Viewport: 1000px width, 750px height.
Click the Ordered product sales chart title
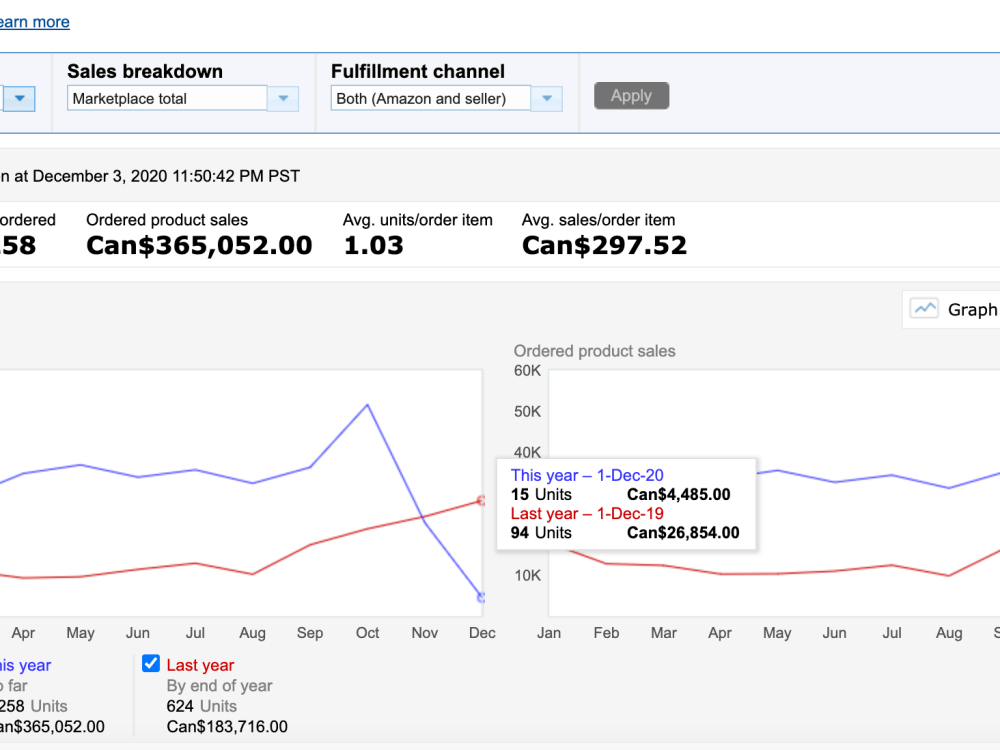pos(594,351)
